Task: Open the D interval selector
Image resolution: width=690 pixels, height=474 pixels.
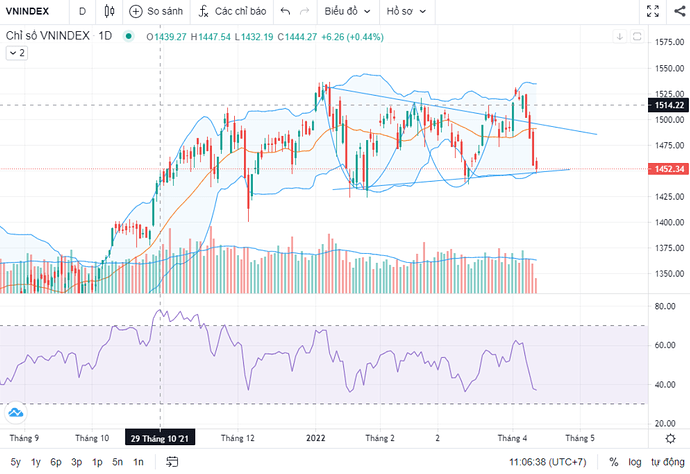Action: (81, 12)
